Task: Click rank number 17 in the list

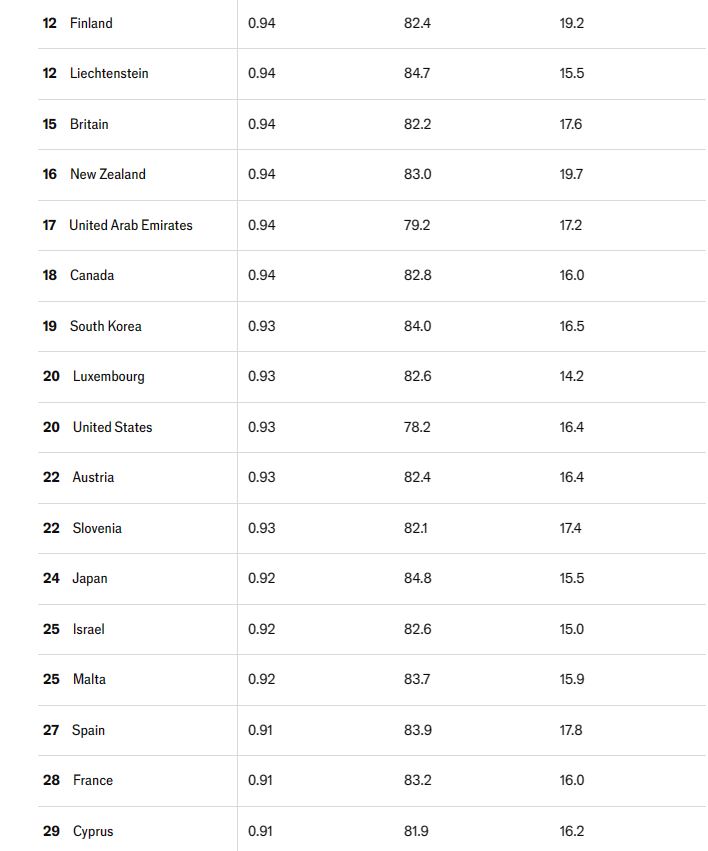Action: pyautogui.click(x=49, y=225)
